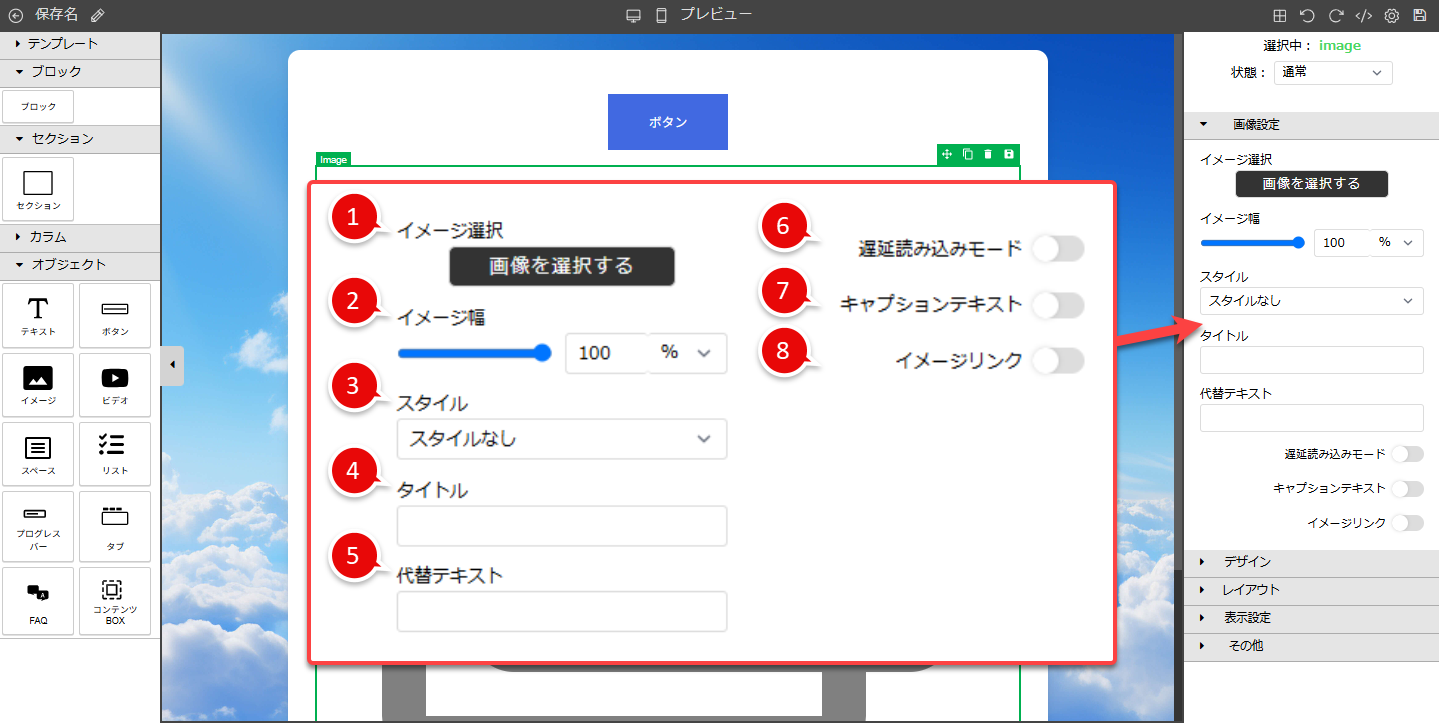Select the テキスト object tool
This screenshot has height=727, width=1439.
pyautogui.click(x=37, y=316)
